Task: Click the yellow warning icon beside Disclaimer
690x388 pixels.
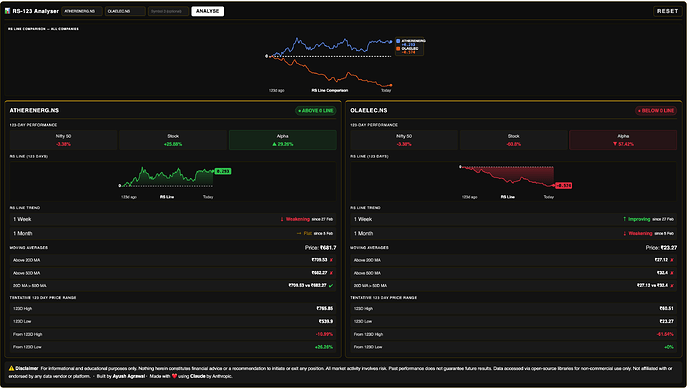Action: [x=11, y=368]
